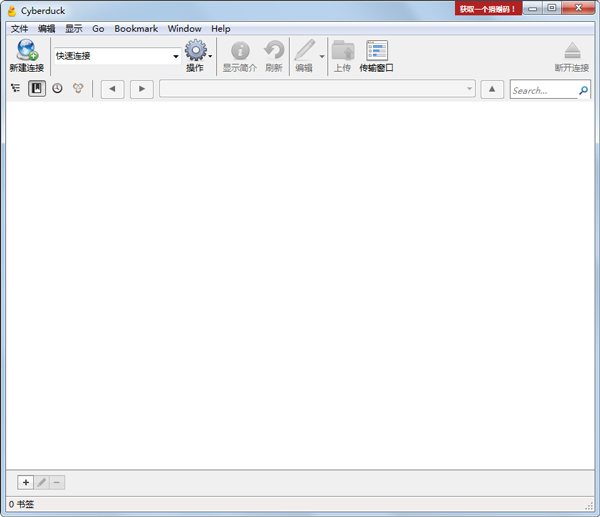Click the 刷新 refresh icon
Viewport: 600px width, 517px height.
[274, 50]
